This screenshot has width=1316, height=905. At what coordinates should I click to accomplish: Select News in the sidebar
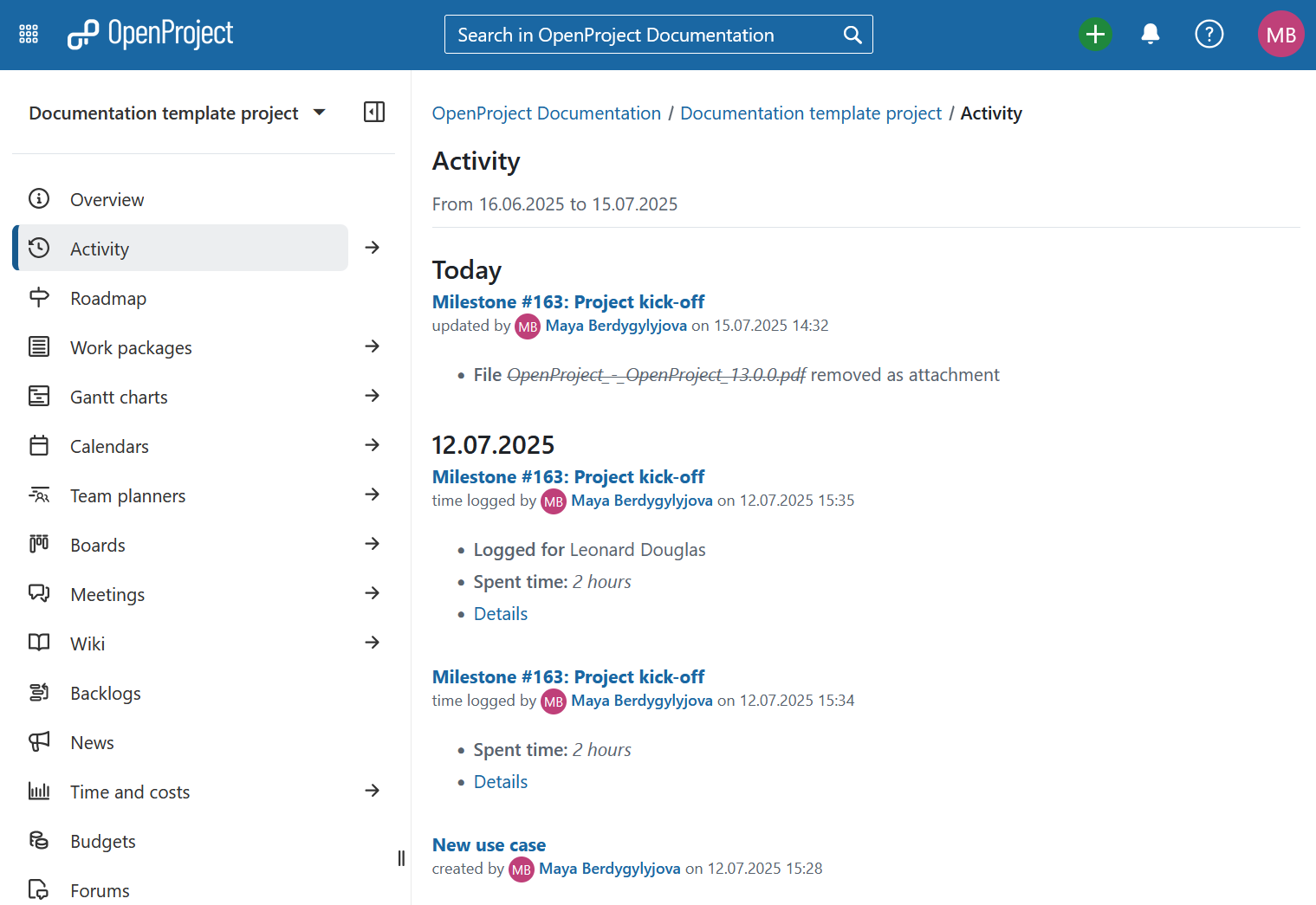click(x=180, y=742)
